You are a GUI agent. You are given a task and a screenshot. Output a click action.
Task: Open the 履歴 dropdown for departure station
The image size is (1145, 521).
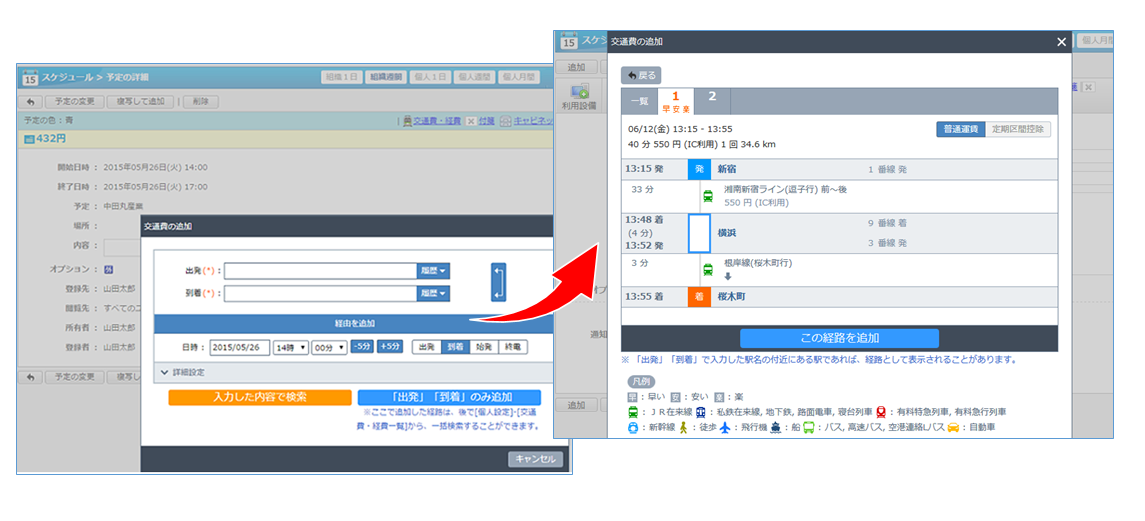tap(434, 271)
